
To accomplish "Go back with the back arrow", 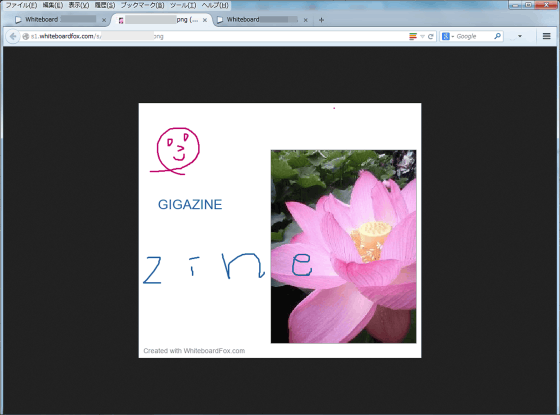I will pos(13,36).
